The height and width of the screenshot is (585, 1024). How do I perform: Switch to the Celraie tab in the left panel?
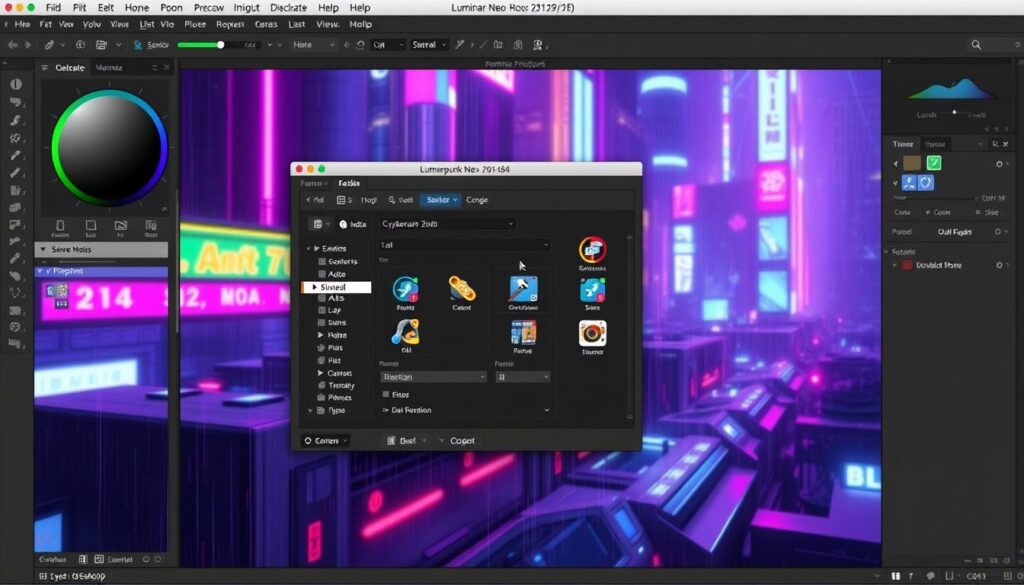(70, 68)
